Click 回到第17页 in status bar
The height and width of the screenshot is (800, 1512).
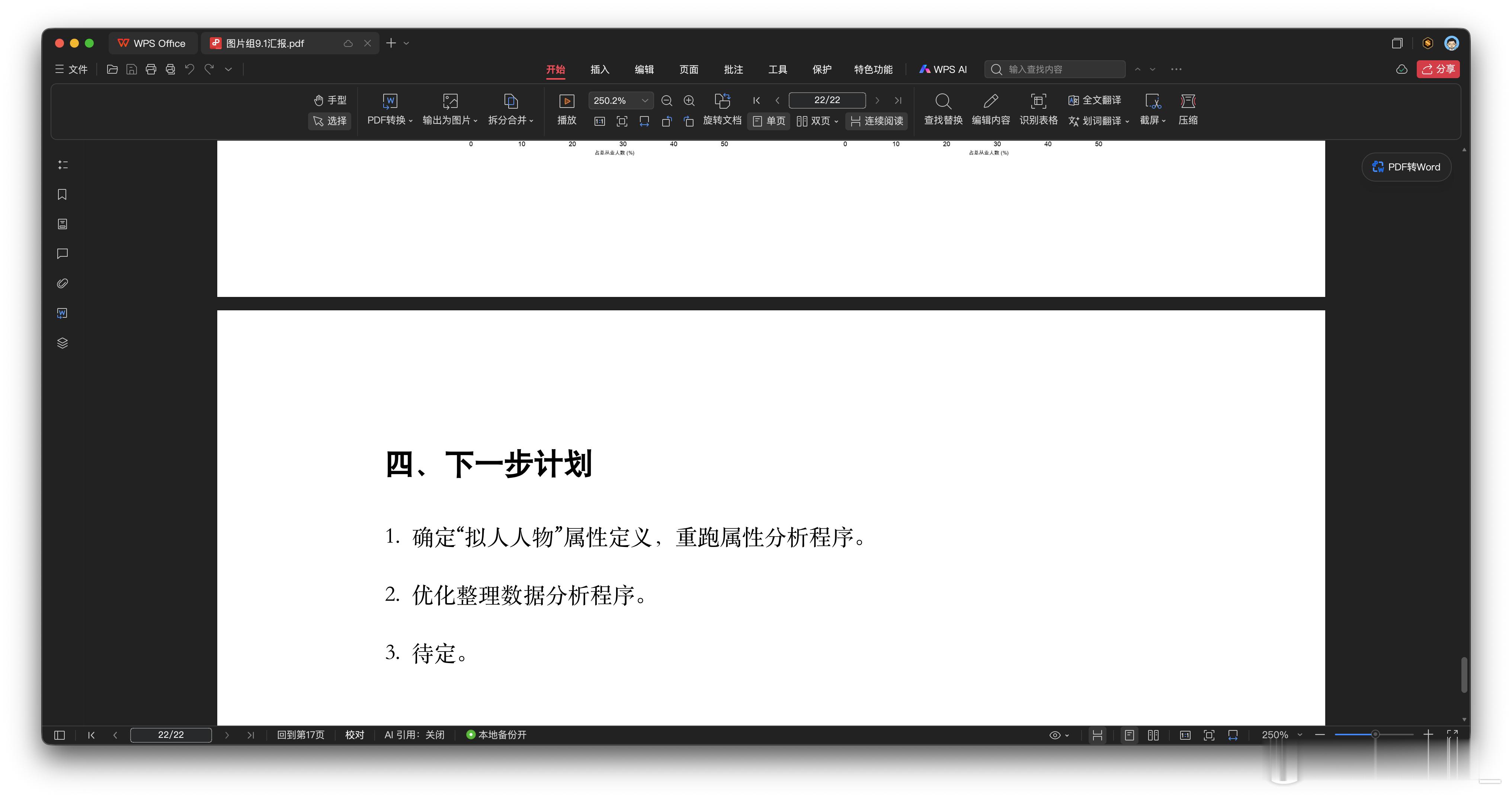click(x=301, y=735)
